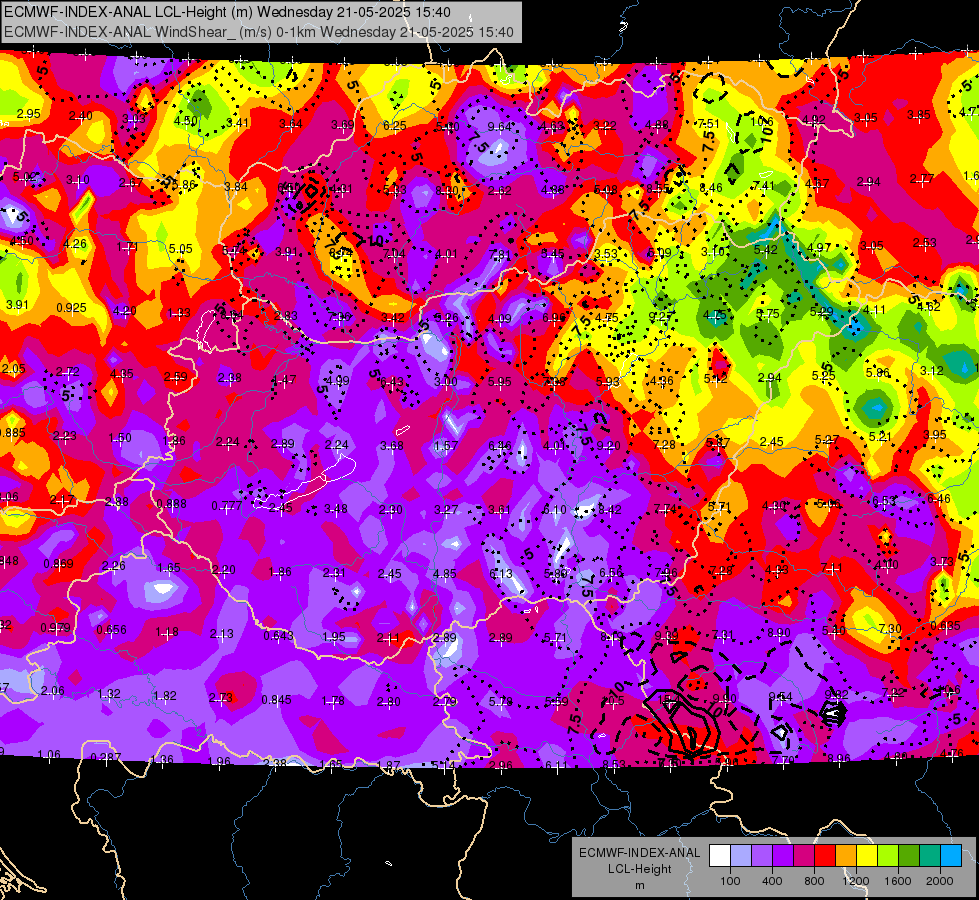Click the teal legend swatch
Viewport: 979px width, 900px height.
point(930,855)
